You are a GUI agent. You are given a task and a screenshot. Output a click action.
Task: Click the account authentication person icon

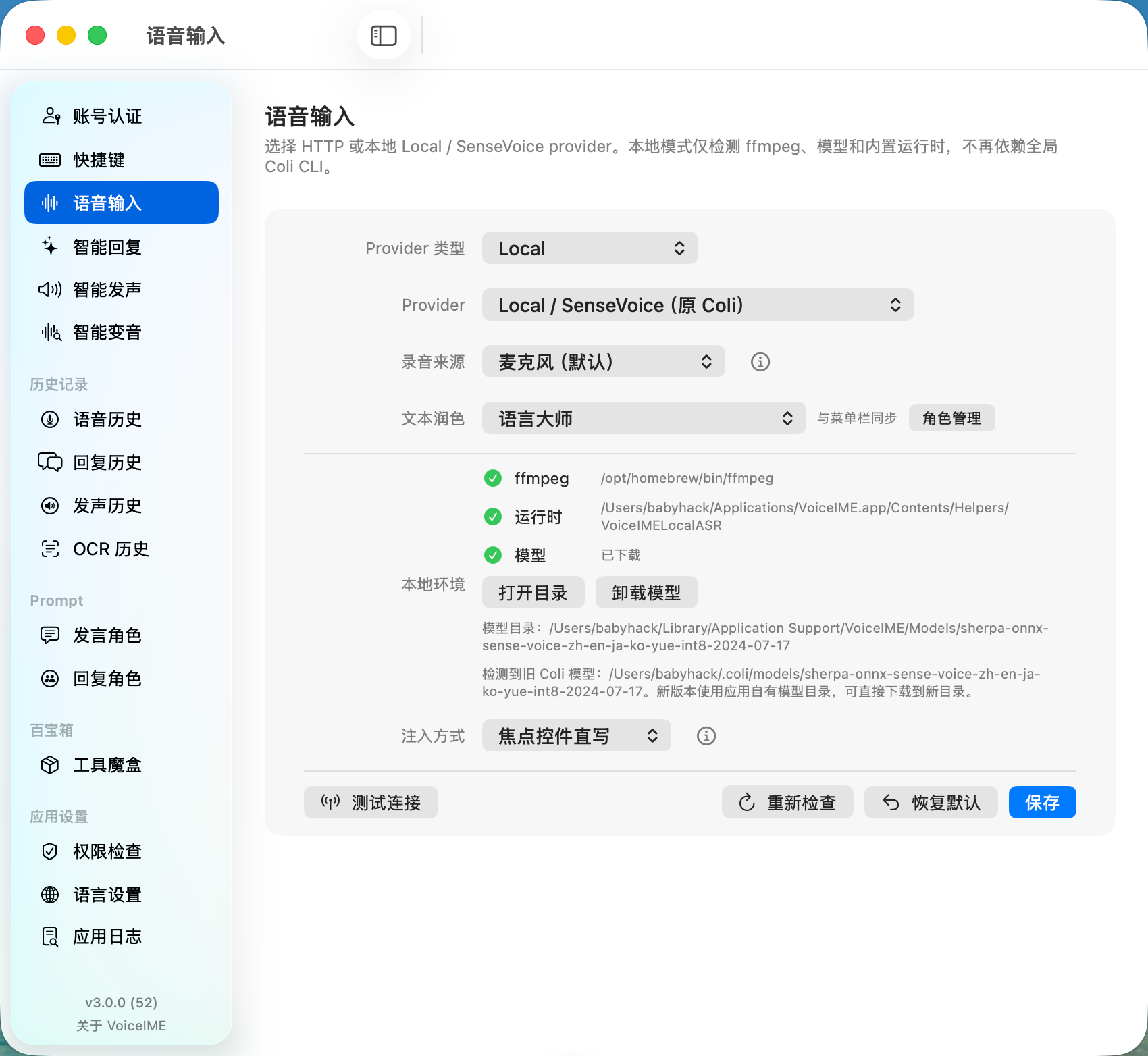click(x=51, y=116)
